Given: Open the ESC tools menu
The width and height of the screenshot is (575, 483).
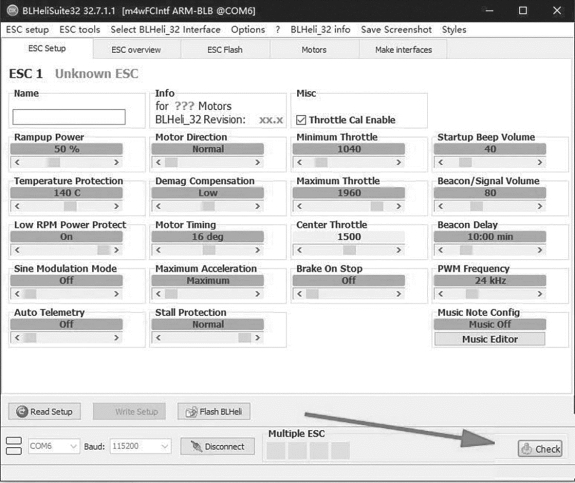Looking at the screenshot, I should pyautogui.click(x=80, y=30).
